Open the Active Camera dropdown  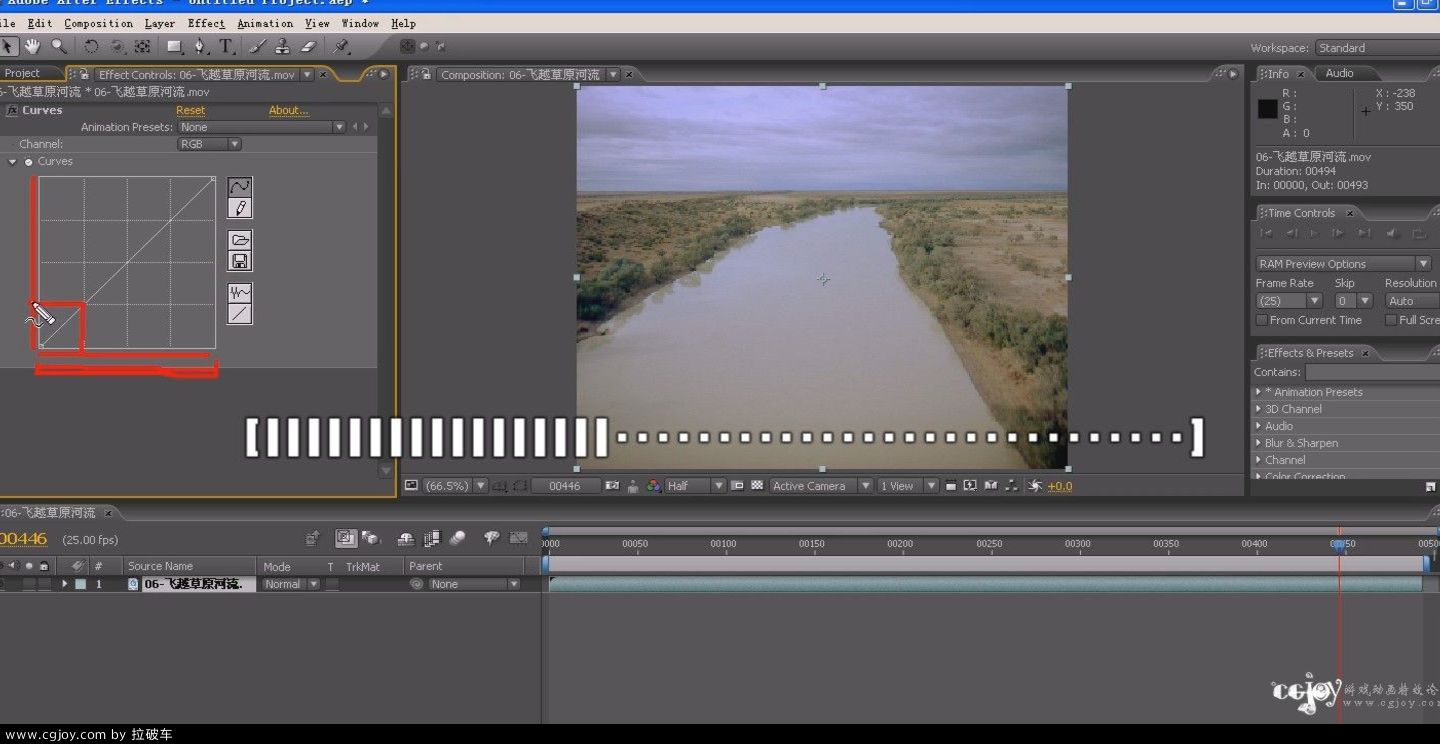coord(821,486)
